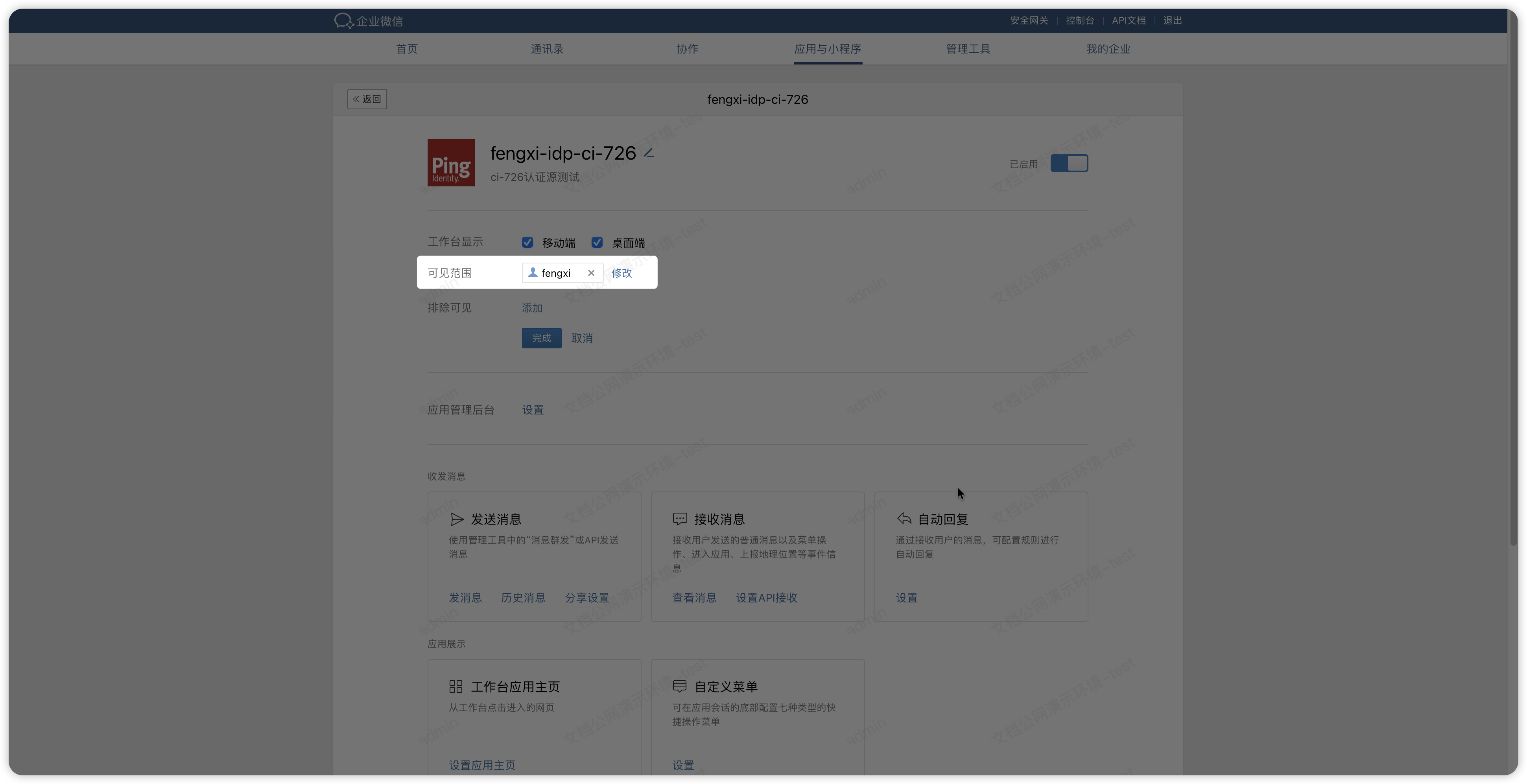Screen dimensions: 1527x784
Task: Click the 工作台应用主页 grid icon
Action: [x=456, y=687]
